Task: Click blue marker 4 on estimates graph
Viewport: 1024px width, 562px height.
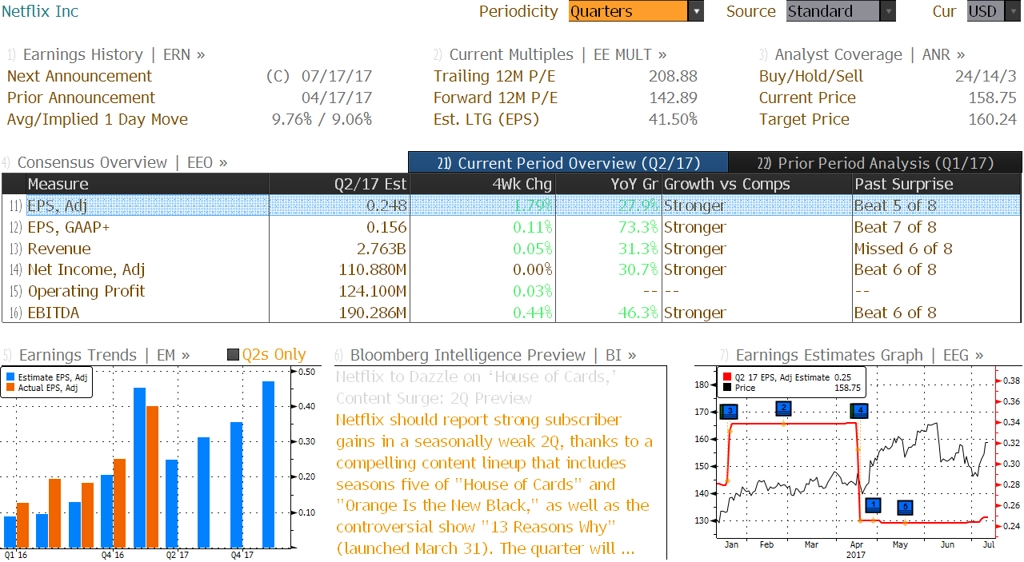Action: click(x=859, y=411)
